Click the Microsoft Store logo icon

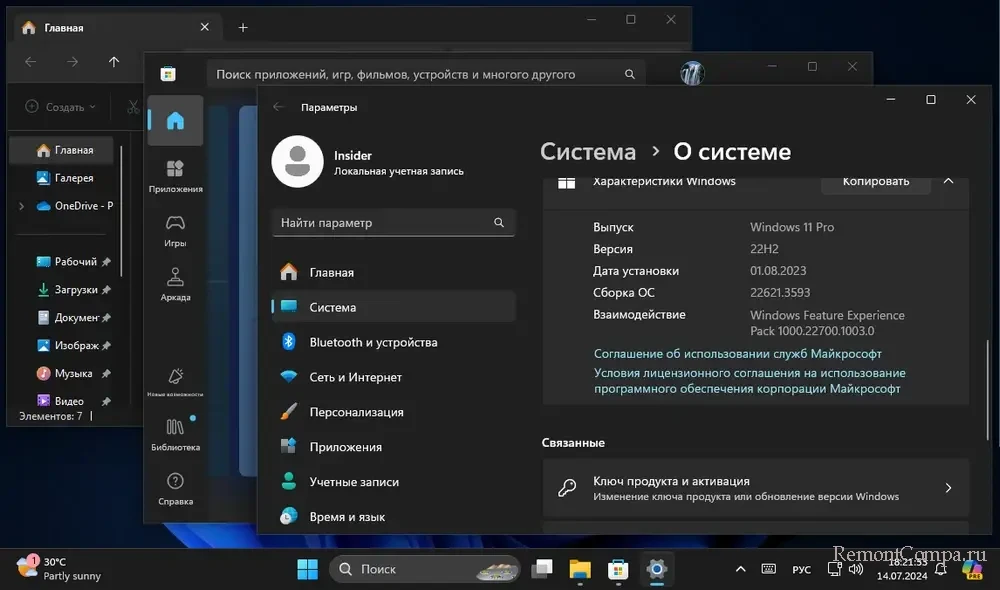(168, 74)
